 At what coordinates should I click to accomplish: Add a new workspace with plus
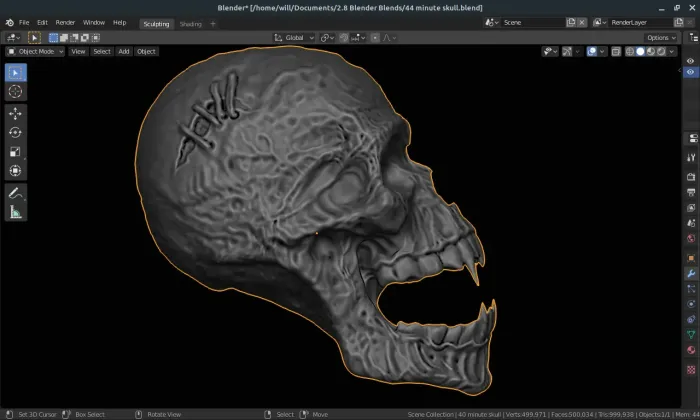(x=213, y=23)
